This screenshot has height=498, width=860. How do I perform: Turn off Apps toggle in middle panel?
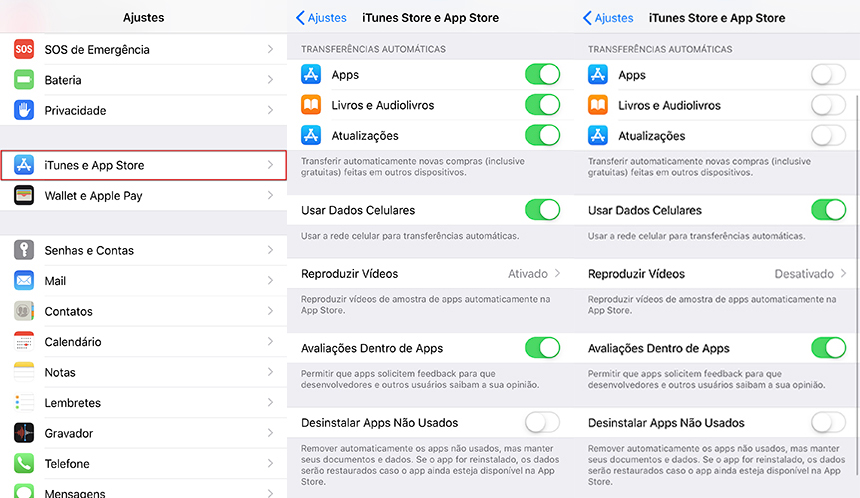(x=542, y=74)
